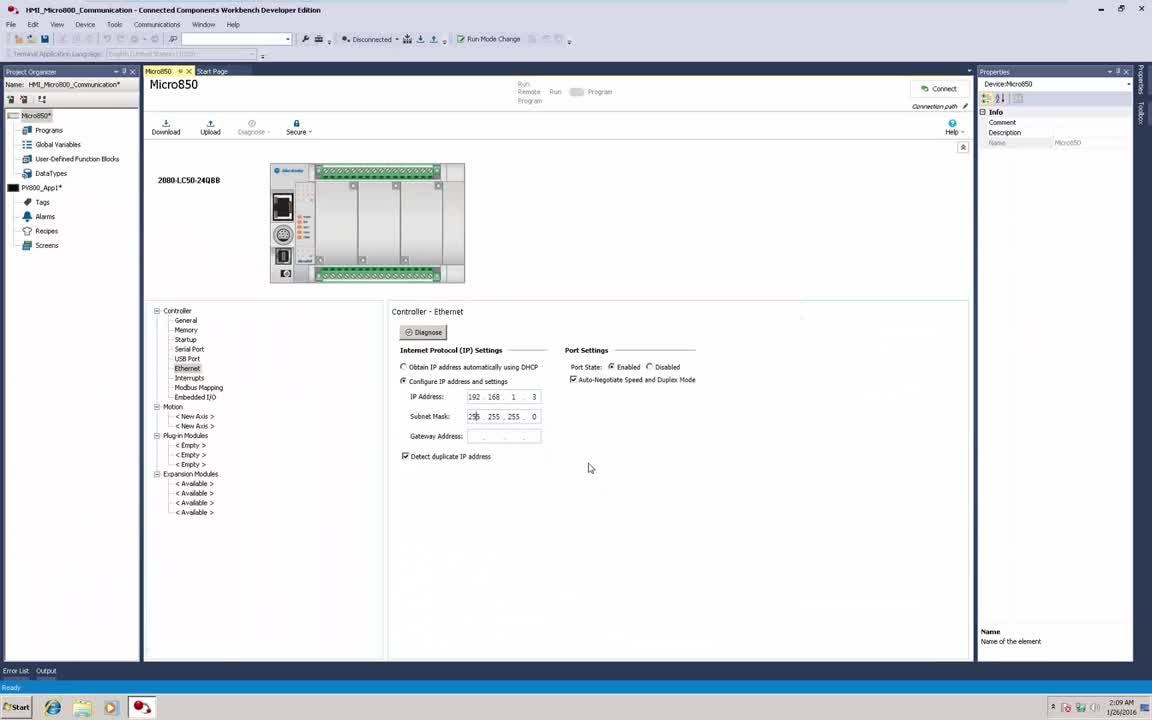Click the Connect button

coord(938,89)
